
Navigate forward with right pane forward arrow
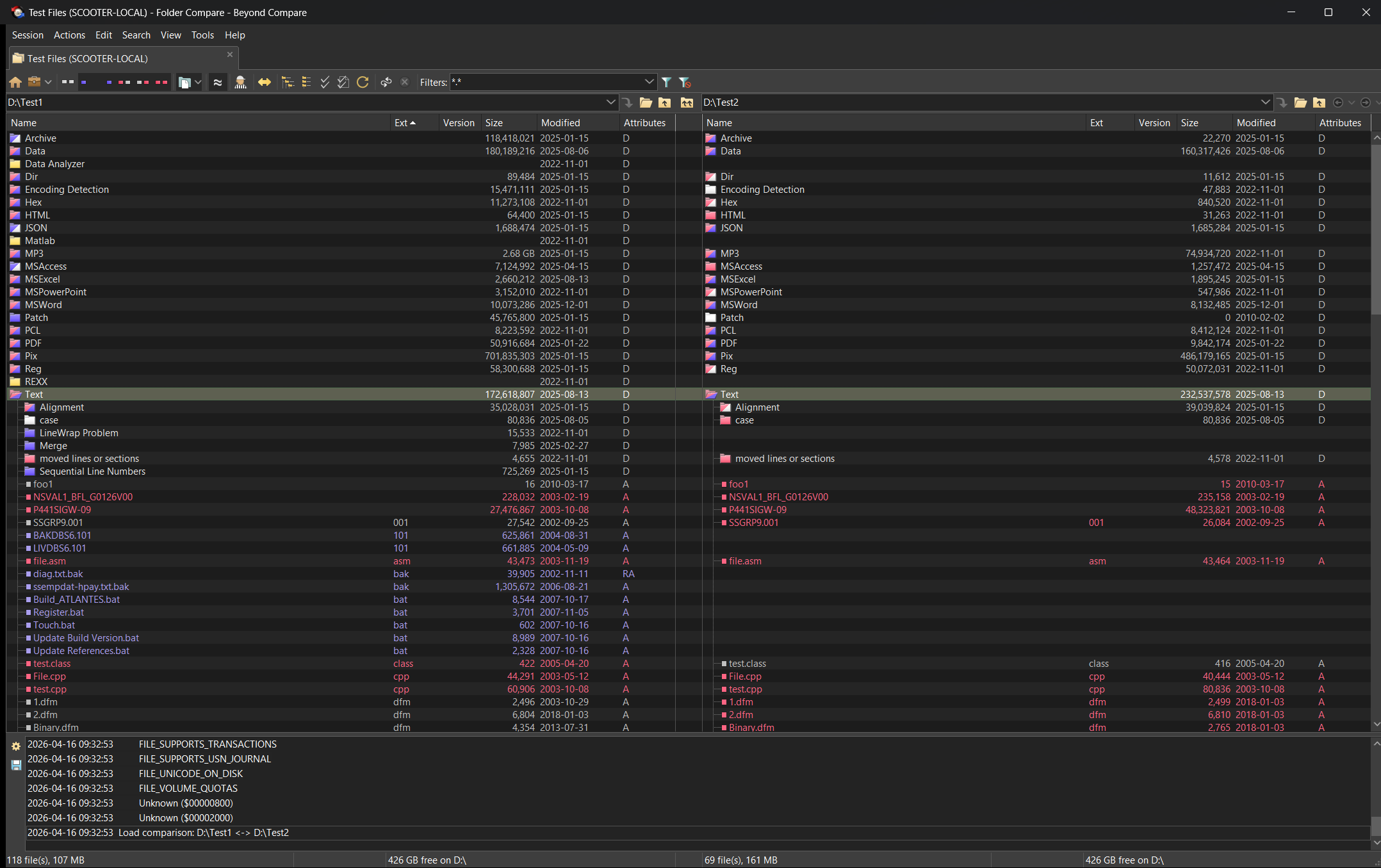click(x=1366, y=102)
